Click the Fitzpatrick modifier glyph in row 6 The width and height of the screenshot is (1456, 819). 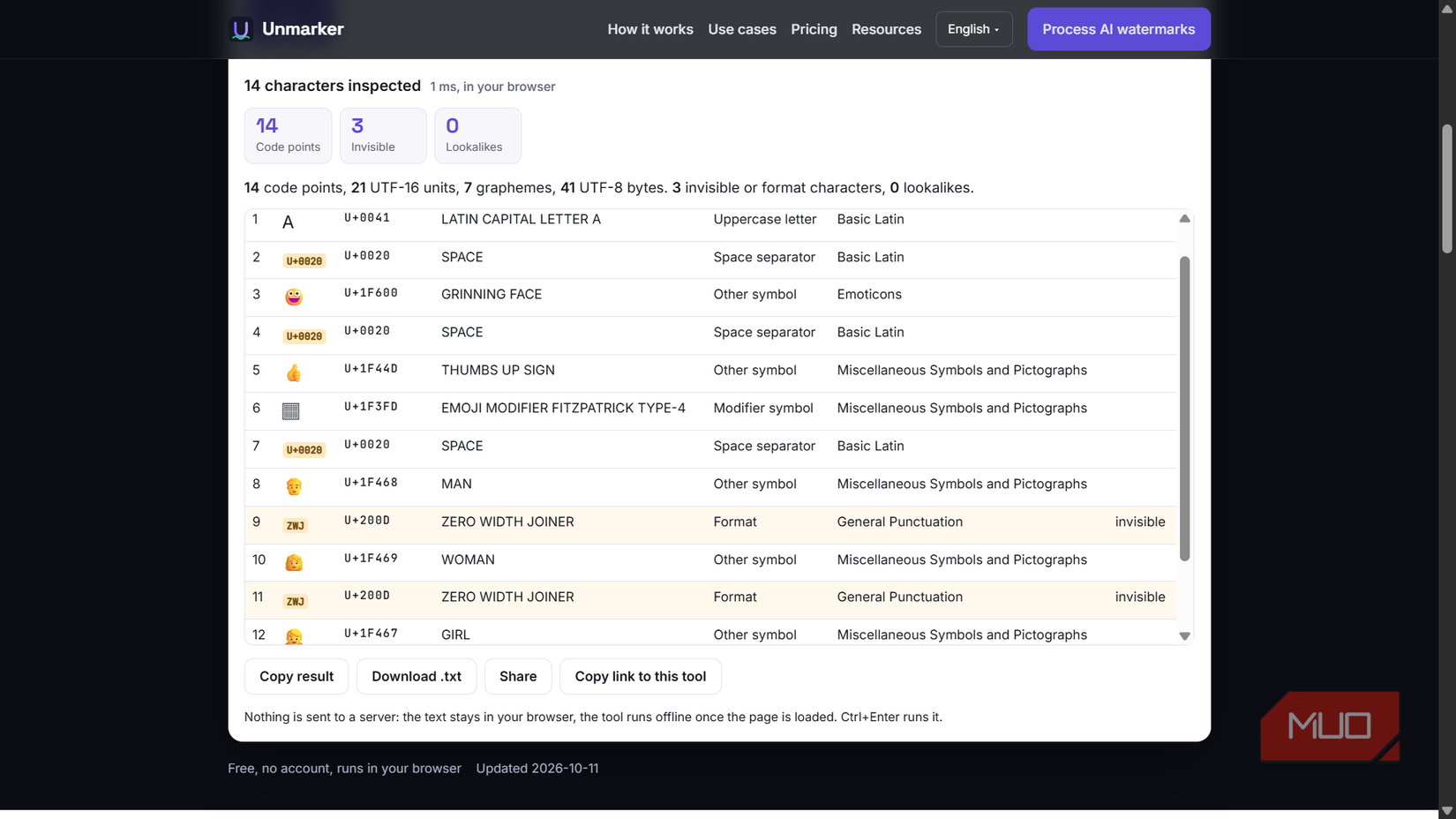point(291,411)
